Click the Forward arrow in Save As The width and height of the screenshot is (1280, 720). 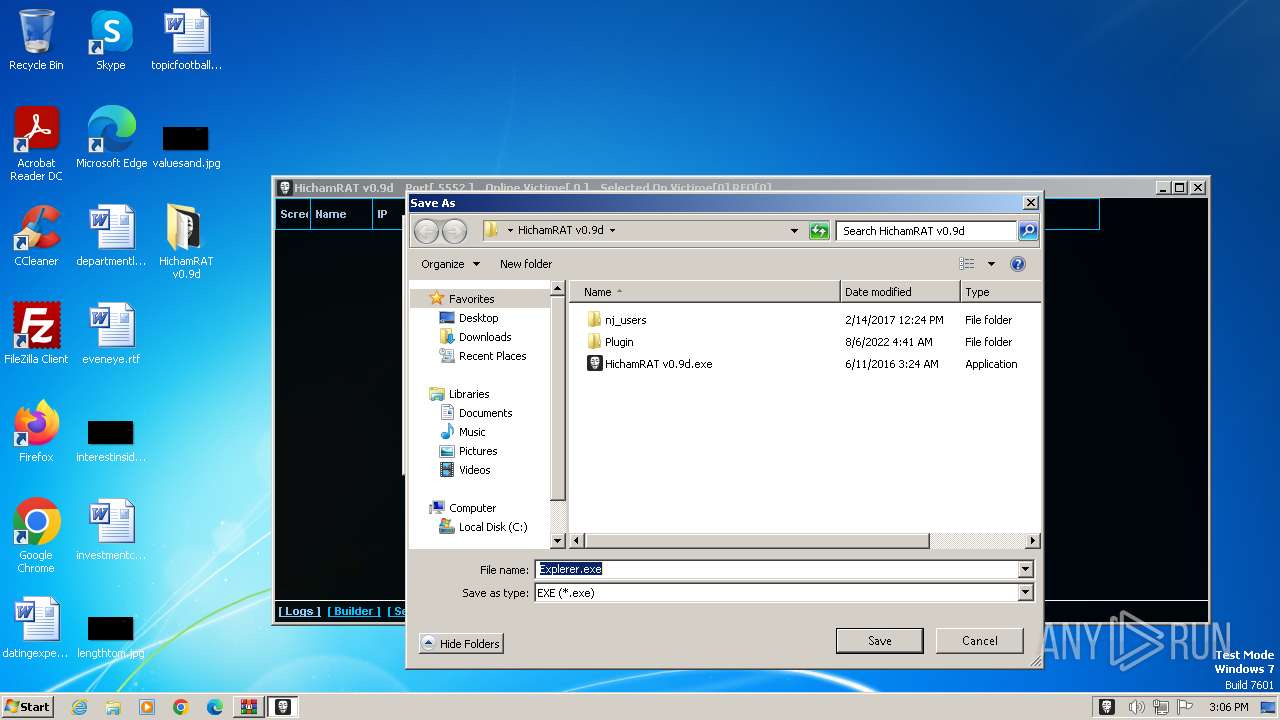point(454,231)
